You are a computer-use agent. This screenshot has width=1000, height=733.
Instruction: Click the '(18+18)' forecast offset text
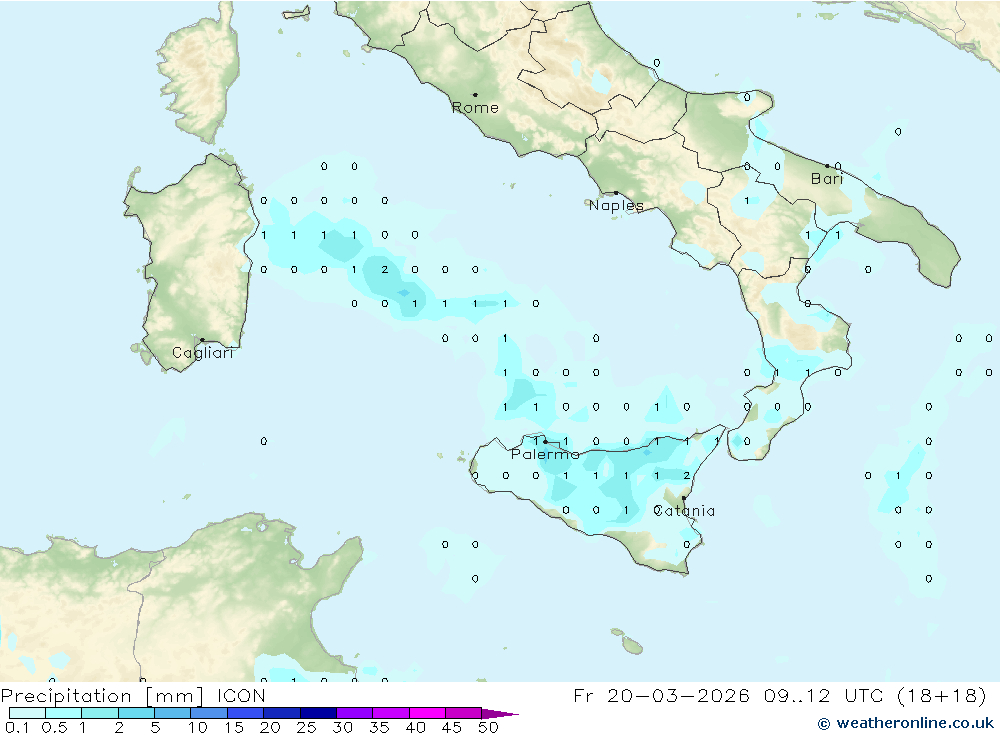[x=941, y=695]
